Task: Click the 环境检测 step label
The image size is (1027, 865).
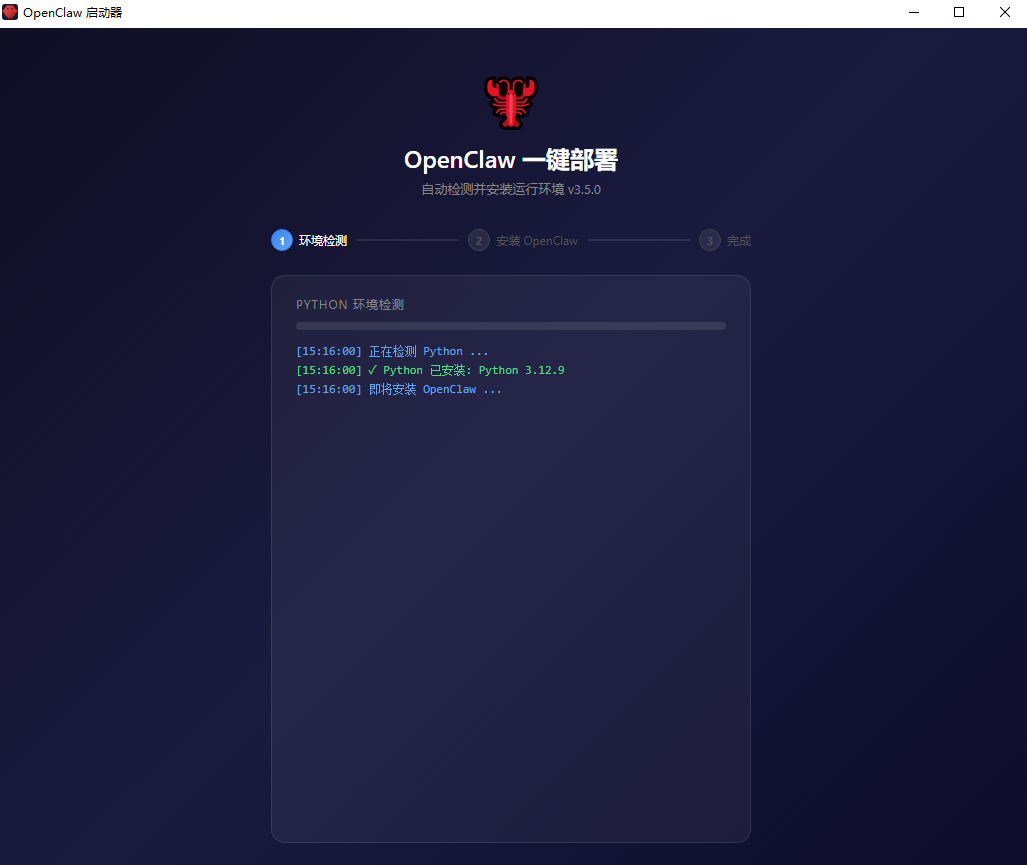Action: click(x=323, y=241)
